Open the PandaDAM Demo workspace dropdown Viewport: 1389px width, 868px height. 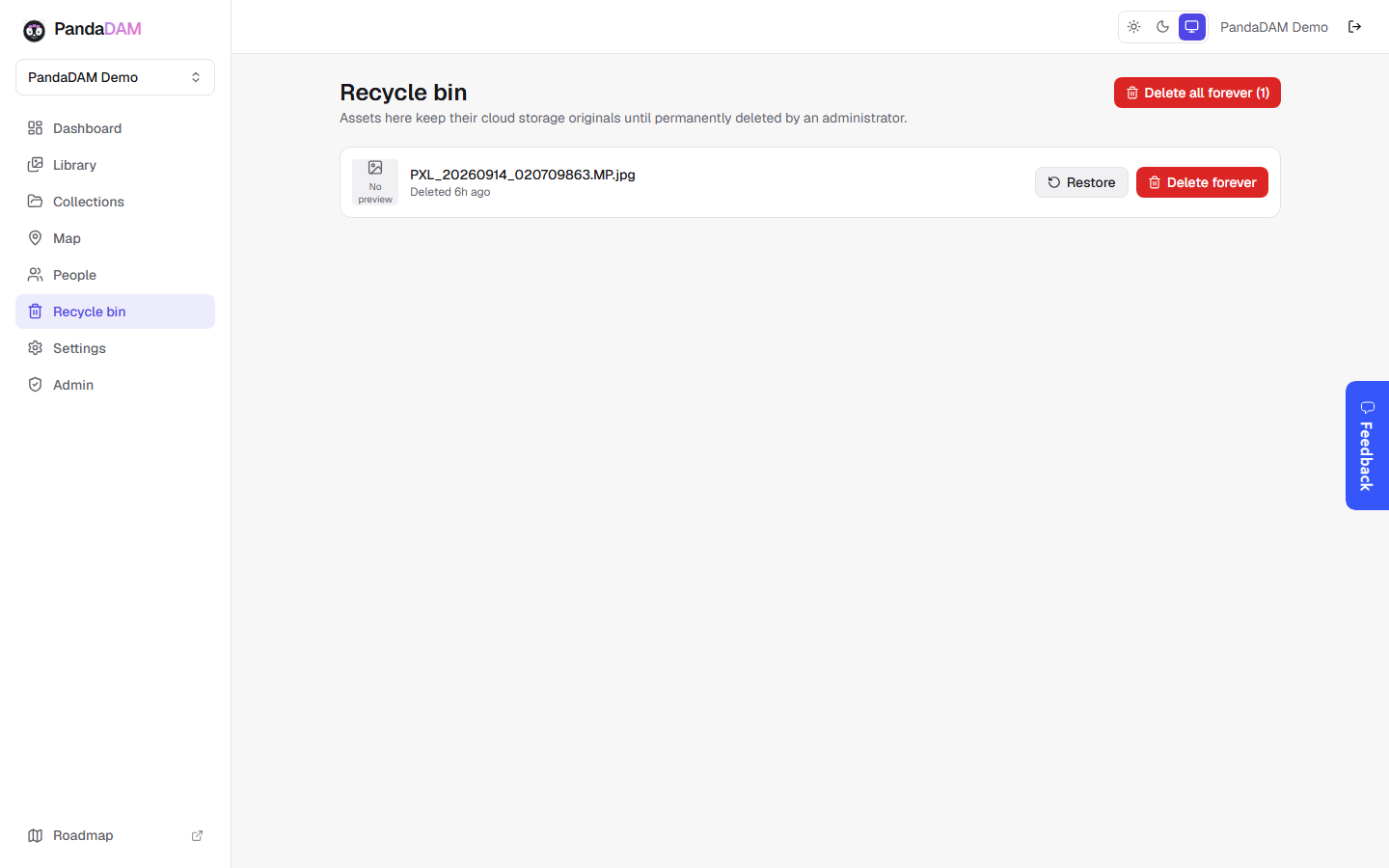tap(115, 77)
